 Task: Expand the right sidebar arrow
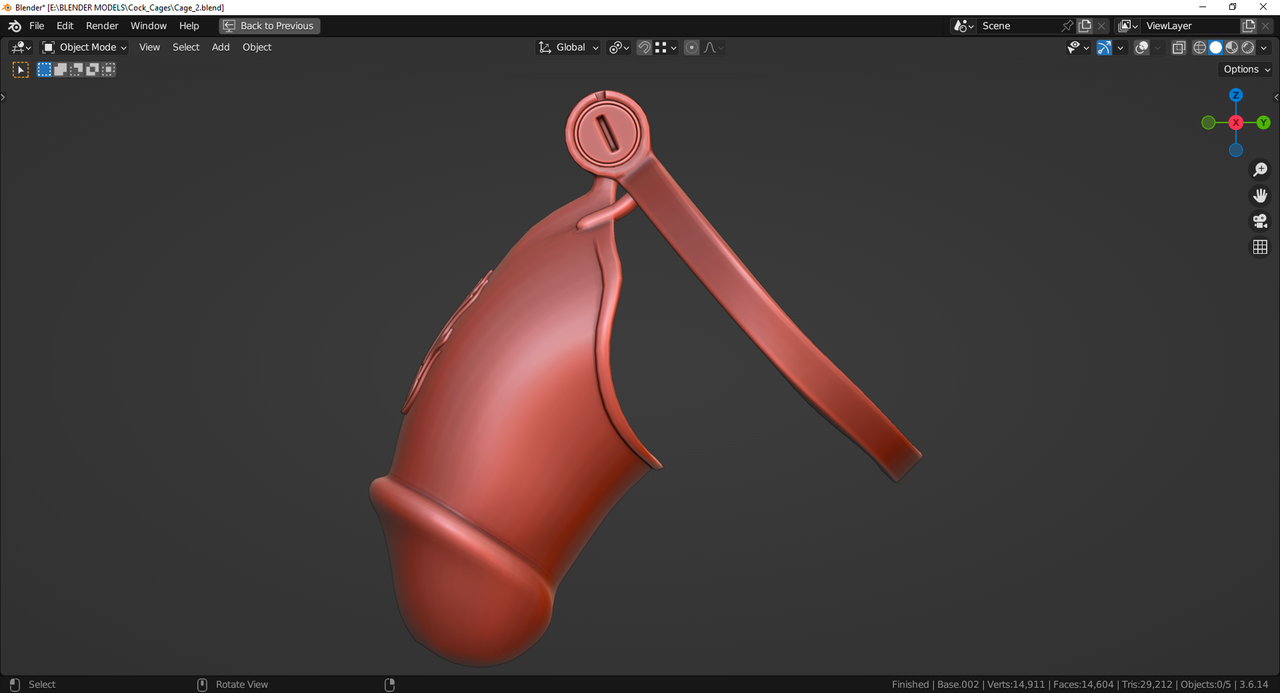(1276, 97)
